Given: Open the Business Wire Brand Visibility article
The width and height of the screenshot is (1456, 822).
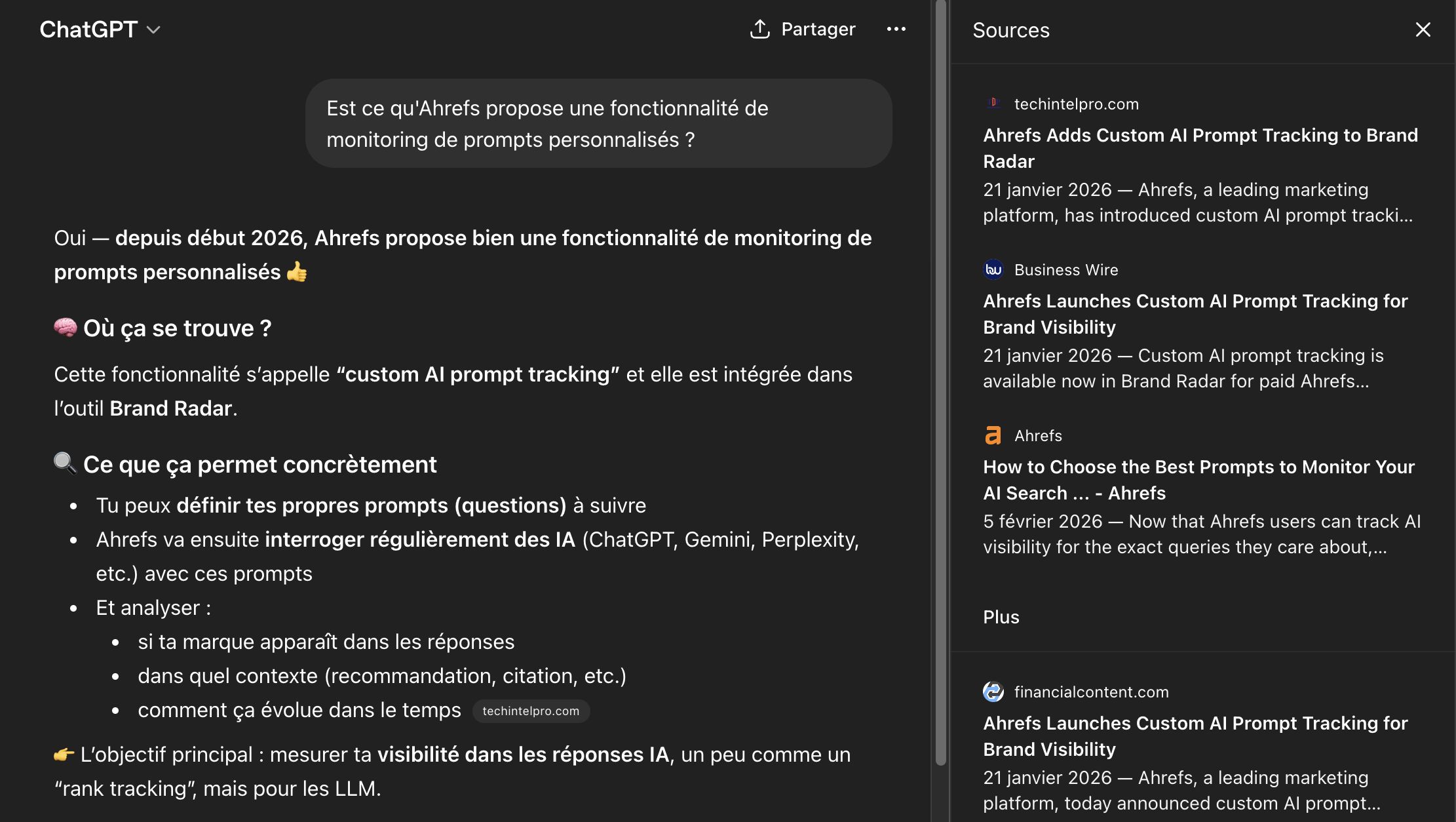Looking at the screenshot, I should tap(1195, 314).
